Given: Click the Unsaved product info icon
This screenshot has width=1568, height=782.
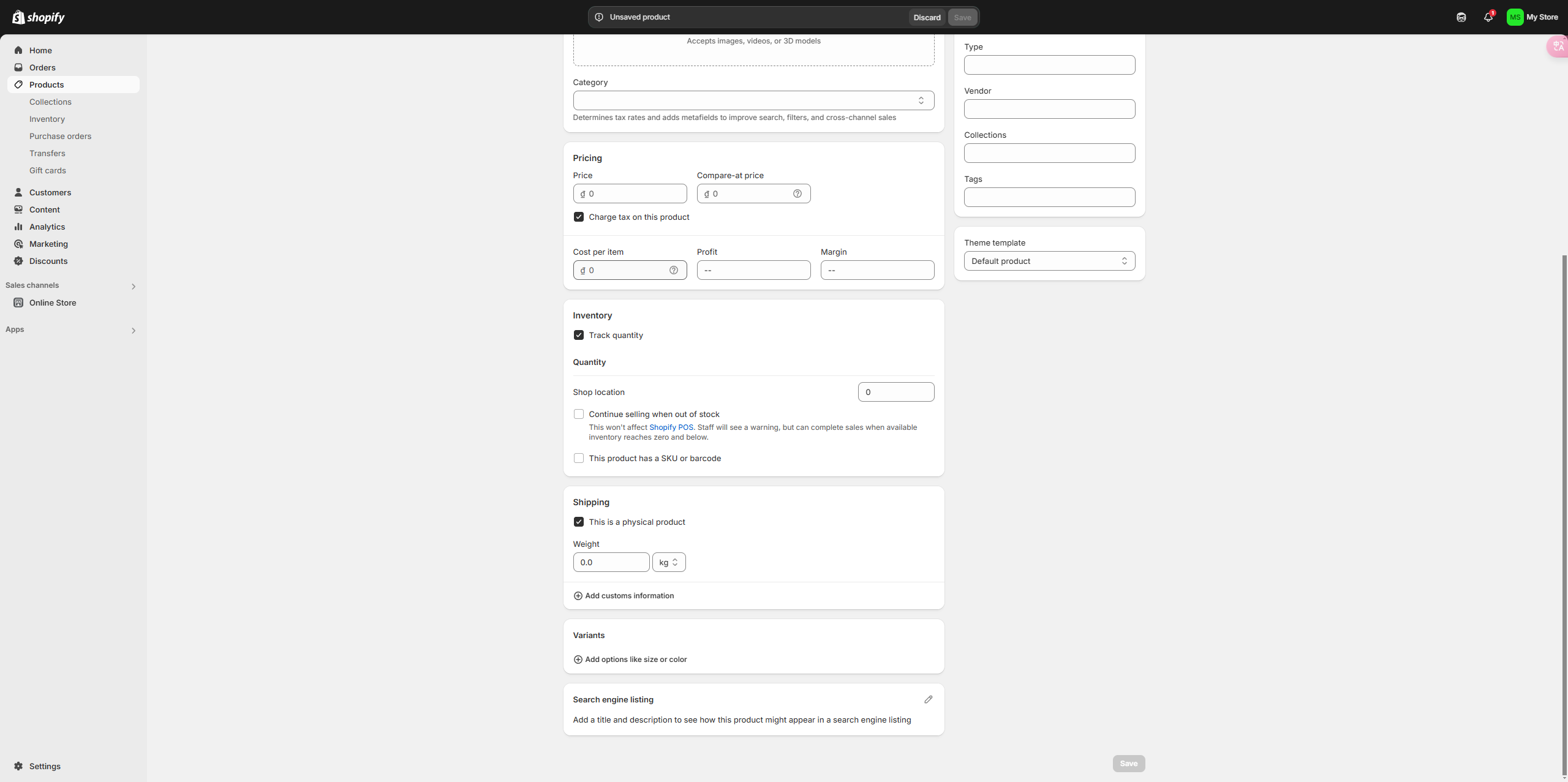Looking at the screenshot, I should point(599,17).
